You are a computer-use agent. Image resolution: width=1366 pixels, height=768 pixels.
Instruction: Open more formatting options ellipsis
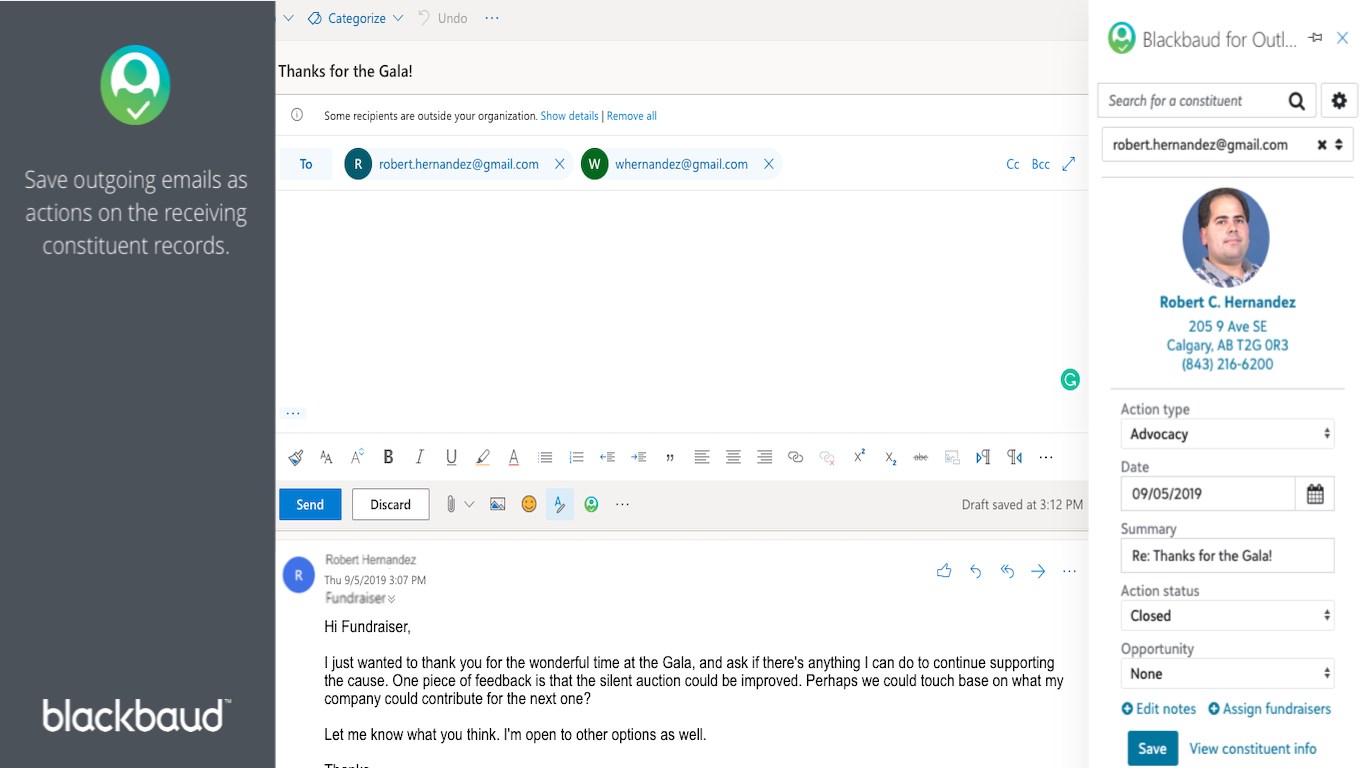point(1046,457)
